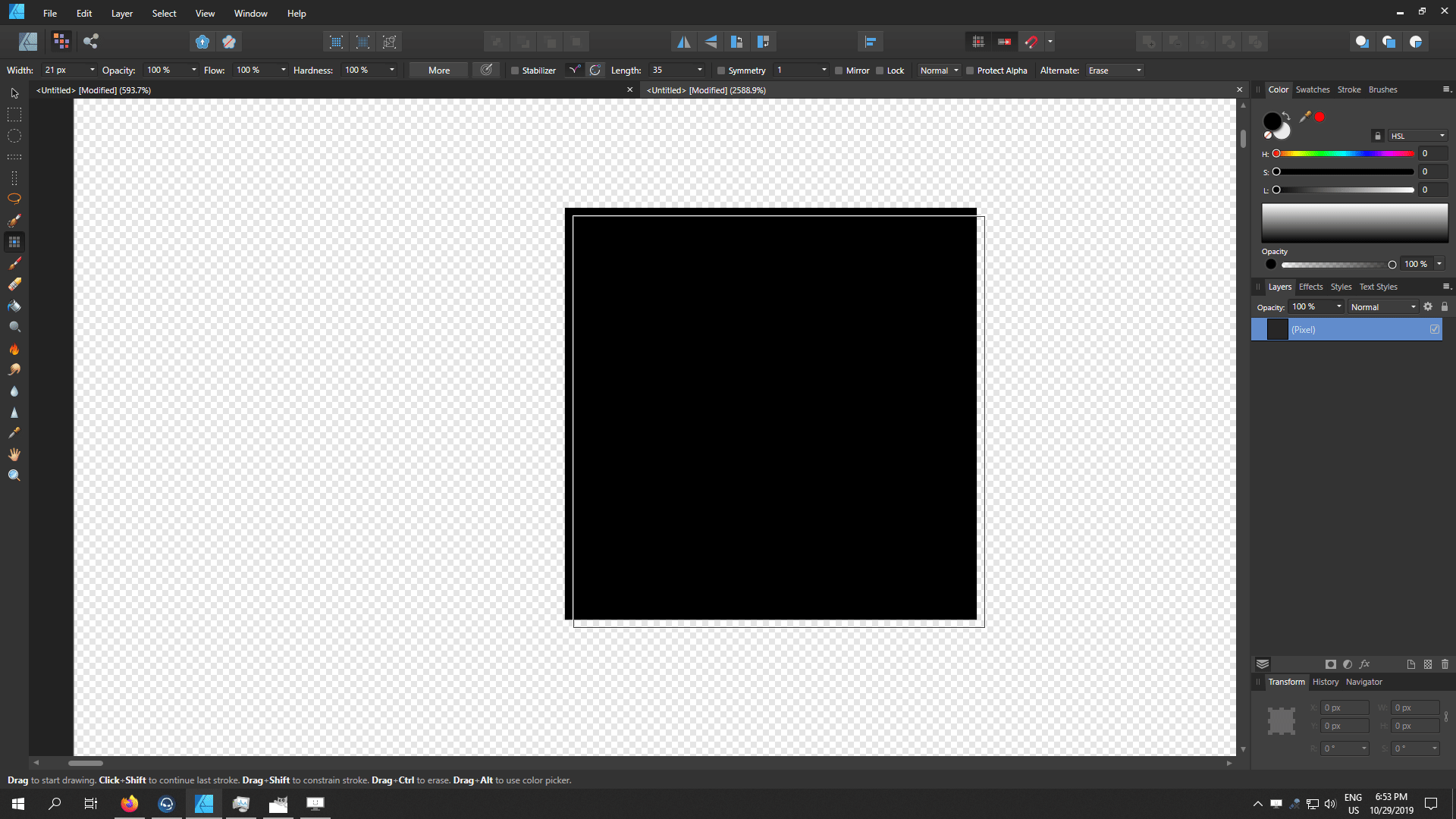Select the Flood Fill tool
The height and width of the screenshot is (819, 1456).
14,306
